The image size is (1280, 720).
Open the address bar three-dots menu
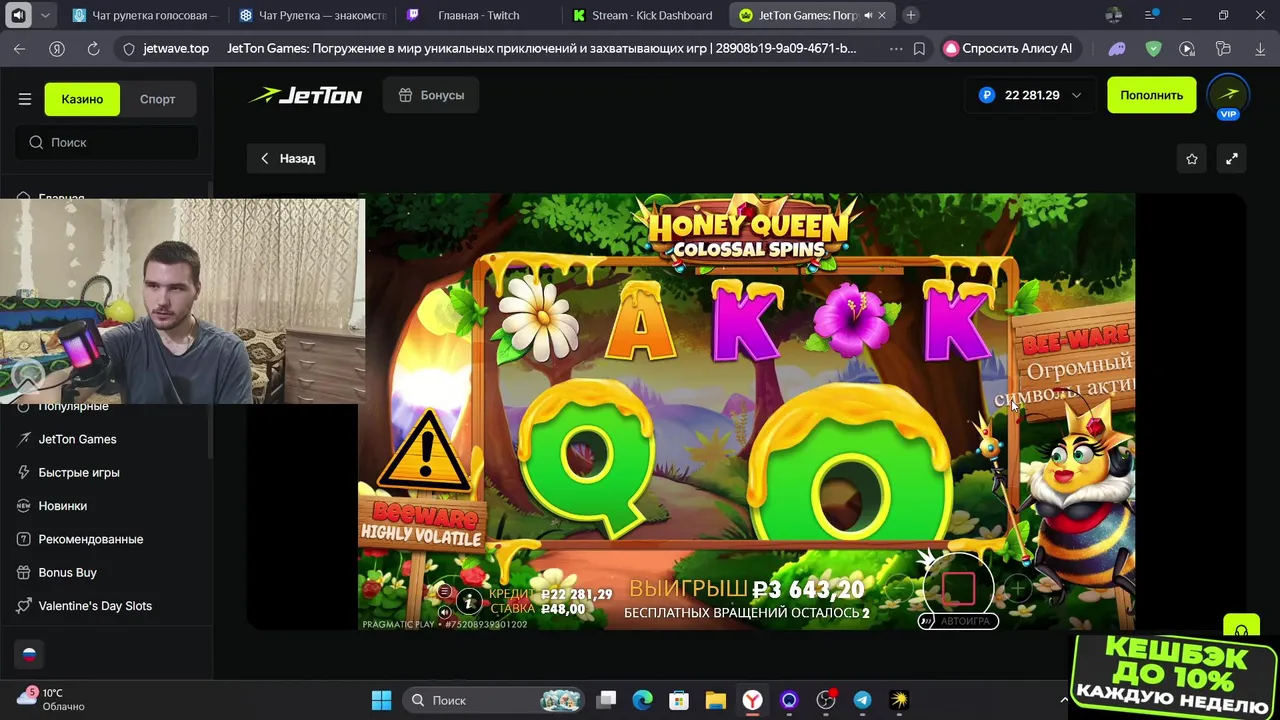[895, 48]
